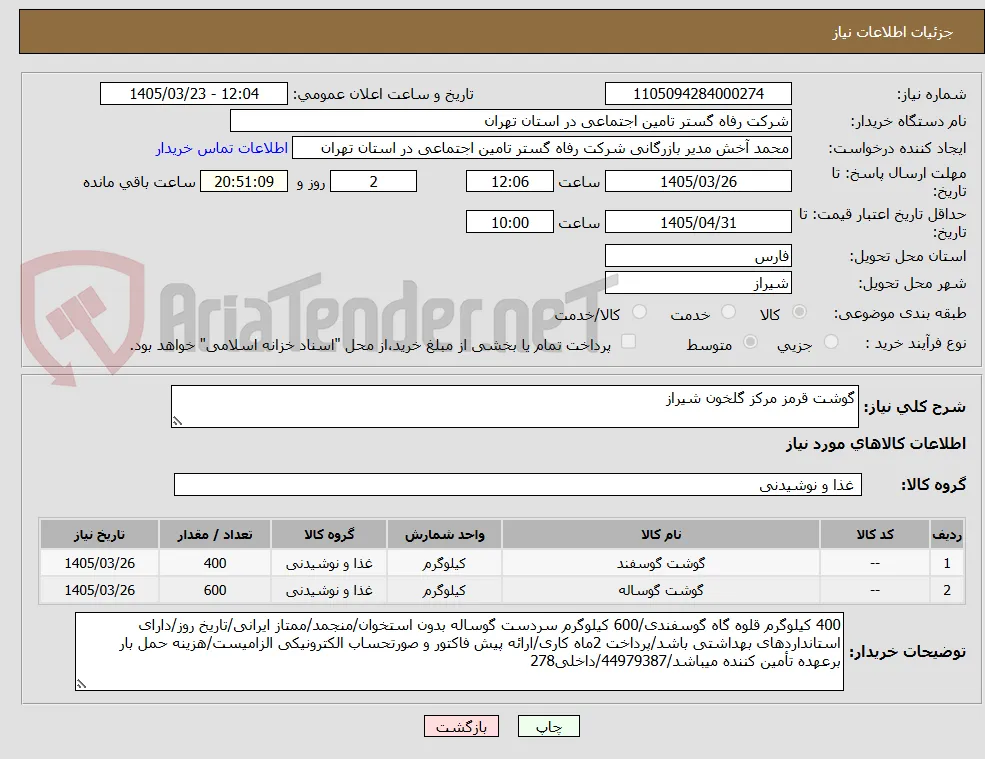Click the group cell in گوشت گوسفند row
This screenshot has width=985, height=759.
click(x=329, y=564)
